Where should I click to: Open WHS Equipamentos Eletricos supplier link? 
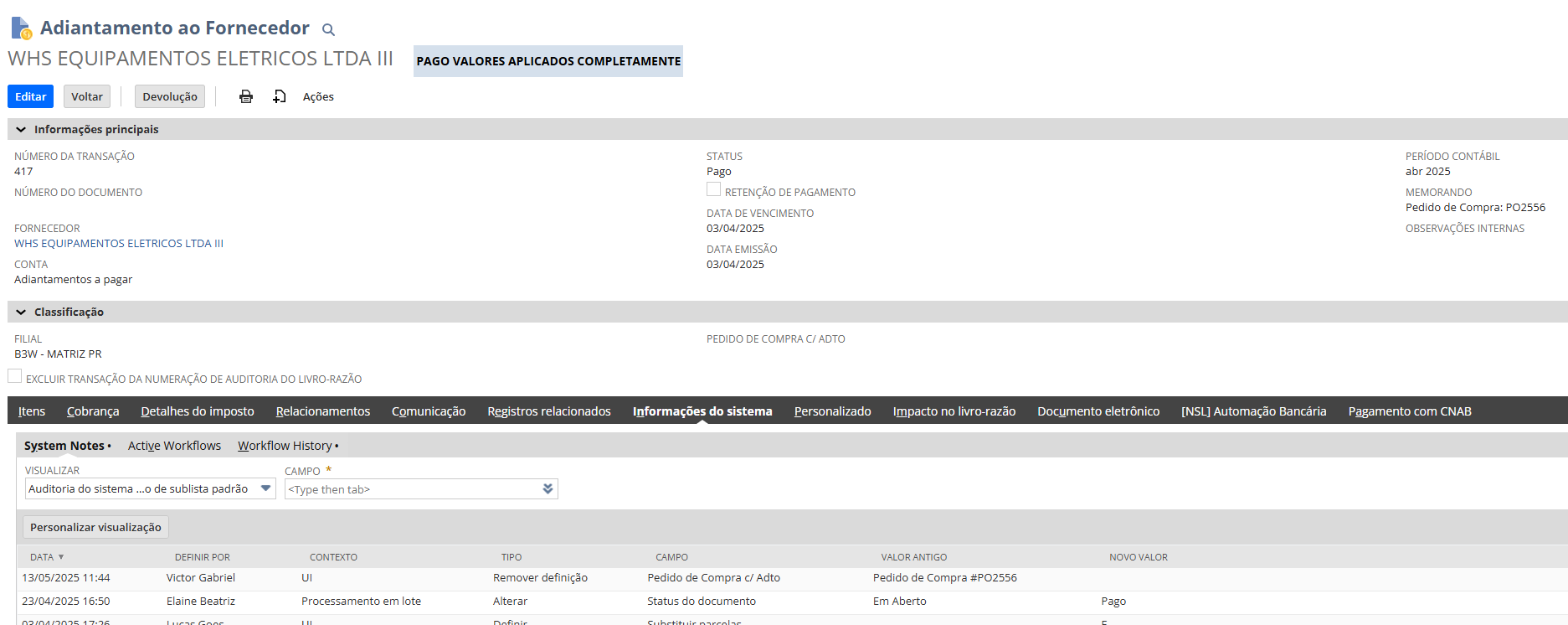click(x=119, y=244)
